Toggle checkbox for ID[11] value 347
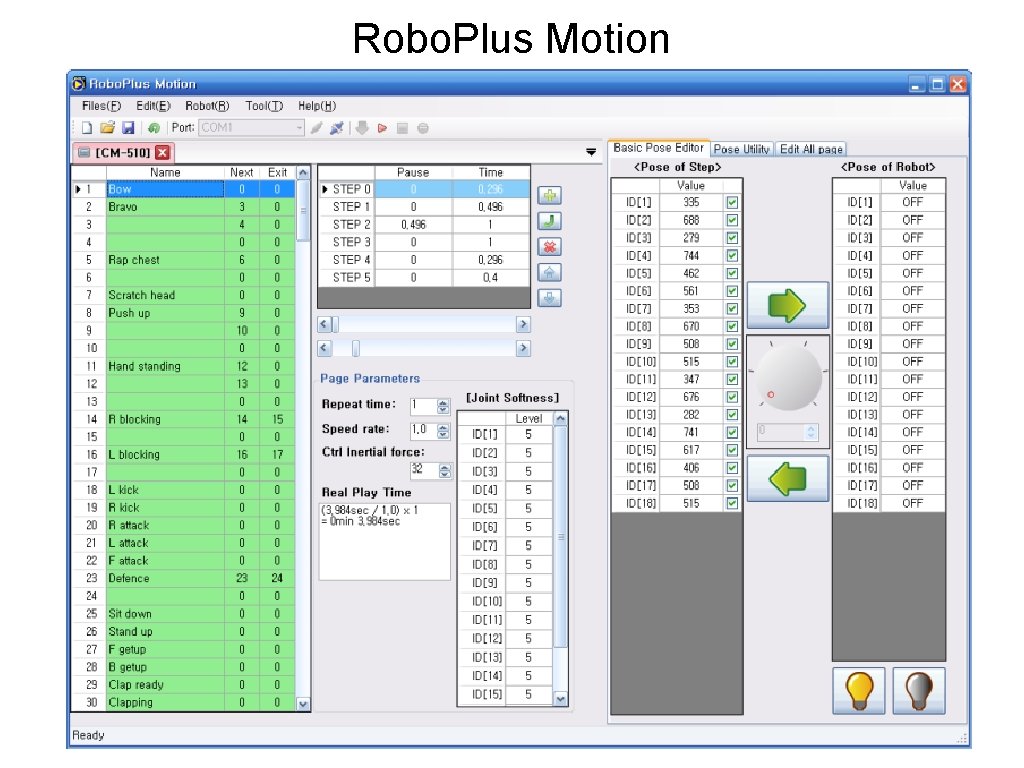Viewport: 1024px width, 768px height. (x=732, y=379)
